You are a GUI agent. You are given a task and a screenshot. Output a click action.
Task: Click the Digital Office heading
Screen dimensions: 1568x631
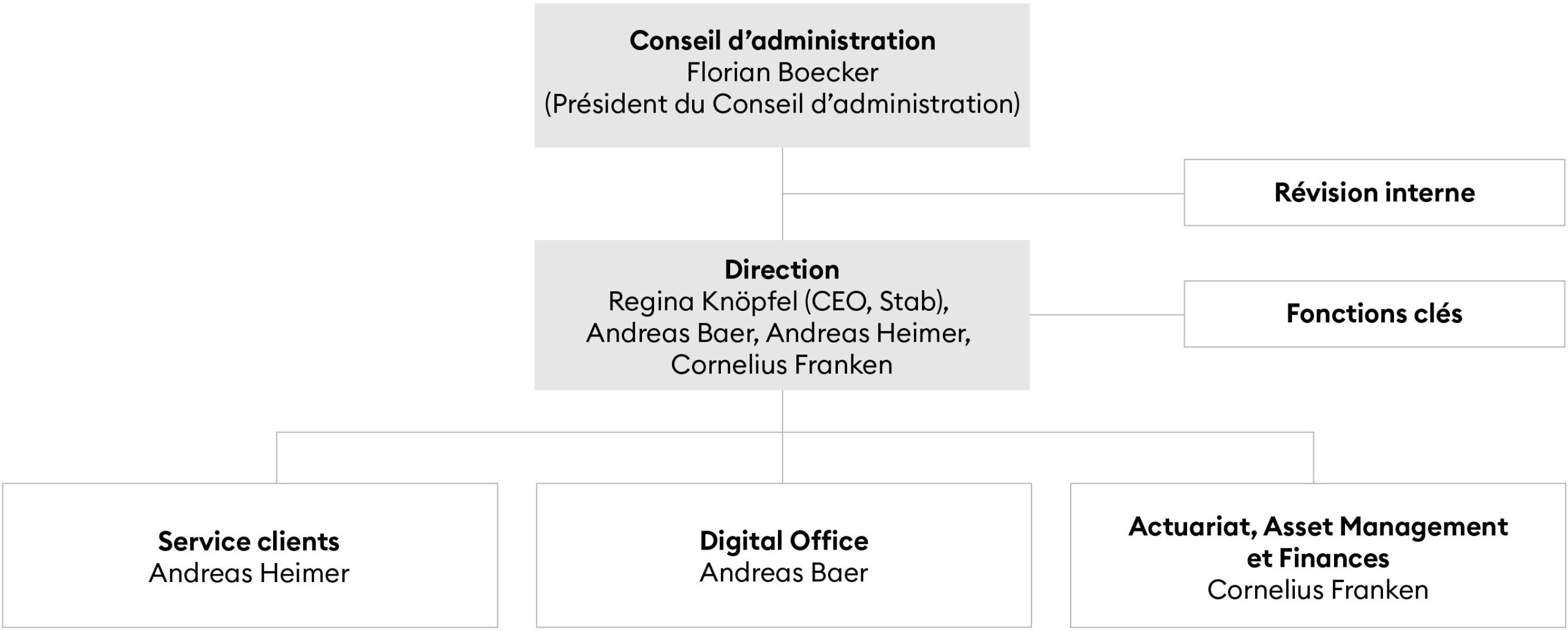coord(784,542)
